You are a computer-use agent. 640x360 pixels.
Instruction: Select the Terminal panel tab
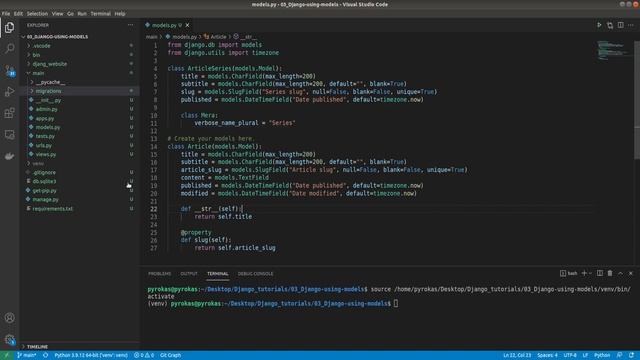(218, 274)
